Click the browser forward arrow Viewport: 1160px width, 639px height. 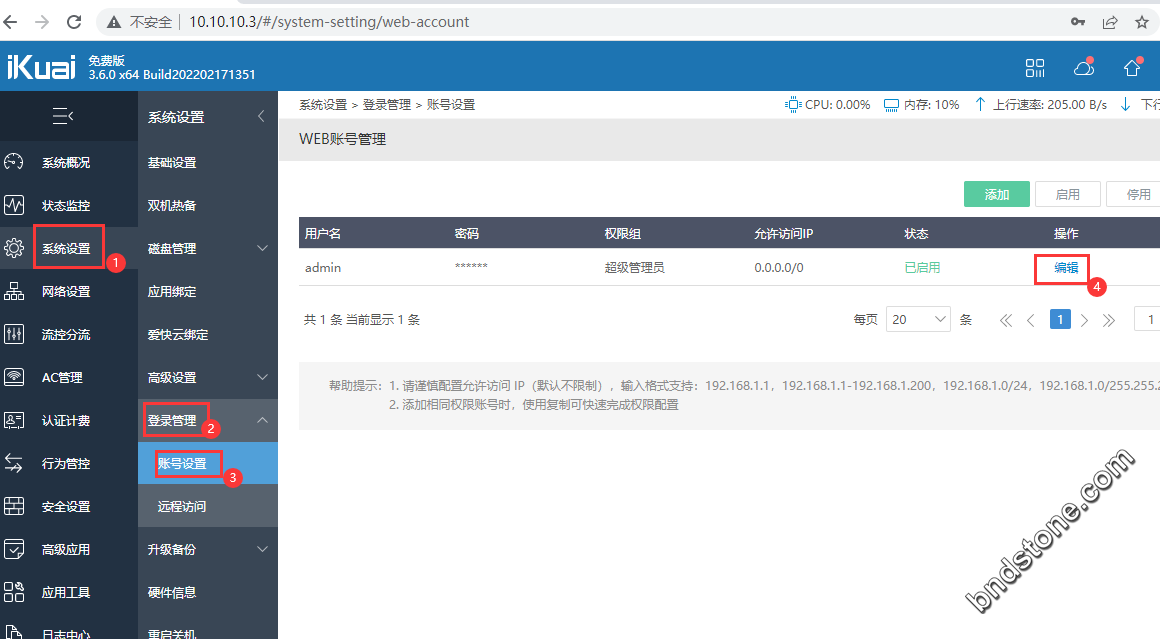pyautogui.click(x=42, y=22)
